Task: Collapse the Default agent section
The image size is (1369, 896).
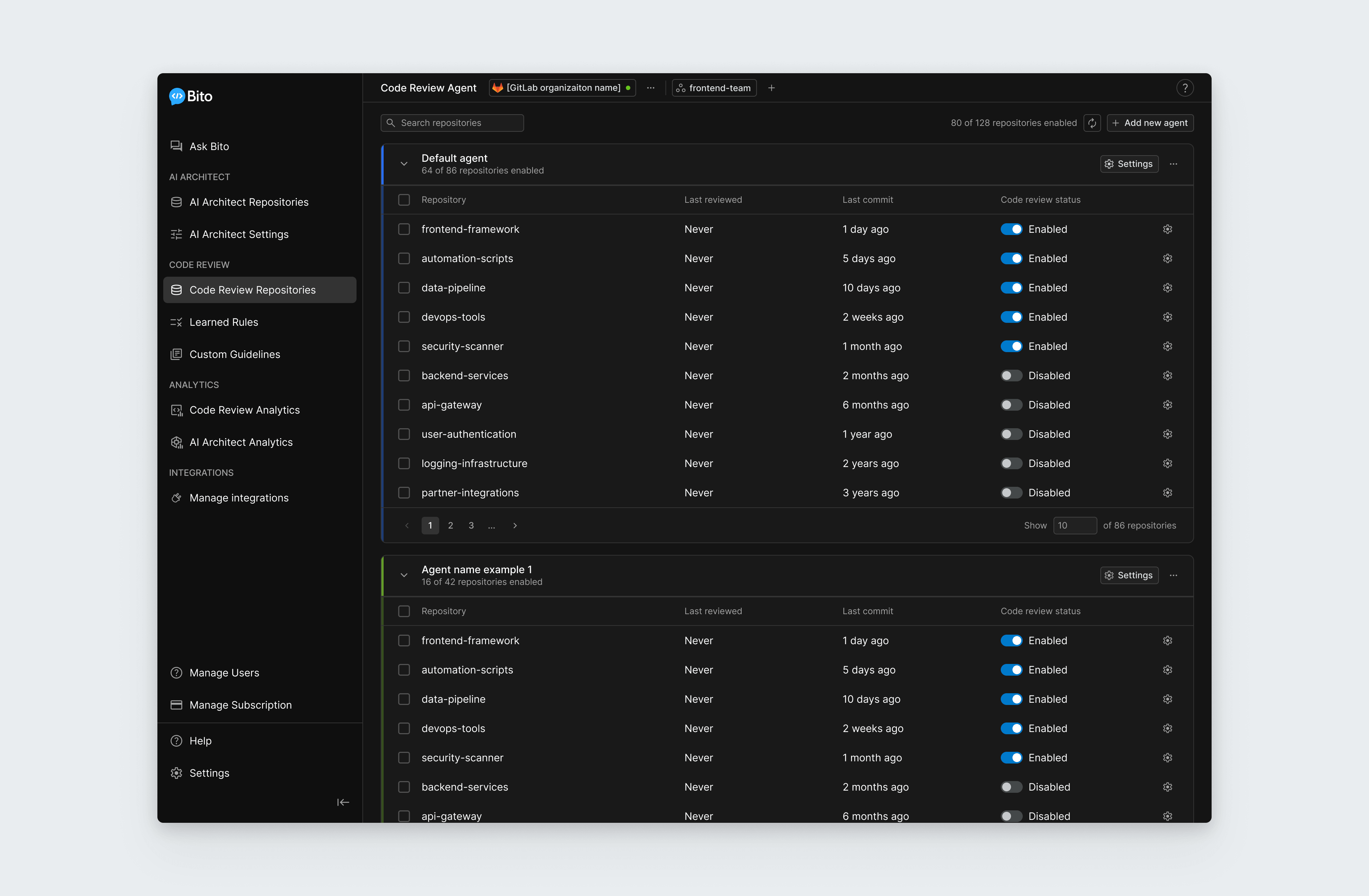Action: coord(404,164)
